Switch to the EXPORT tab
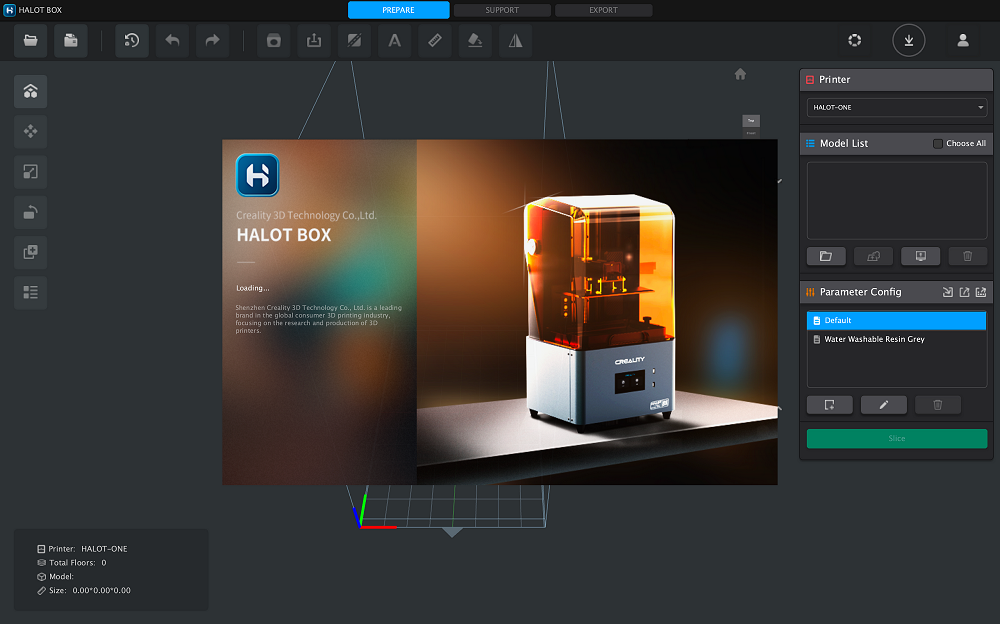The image size is (1000, 624). click(x=603, y=10)
